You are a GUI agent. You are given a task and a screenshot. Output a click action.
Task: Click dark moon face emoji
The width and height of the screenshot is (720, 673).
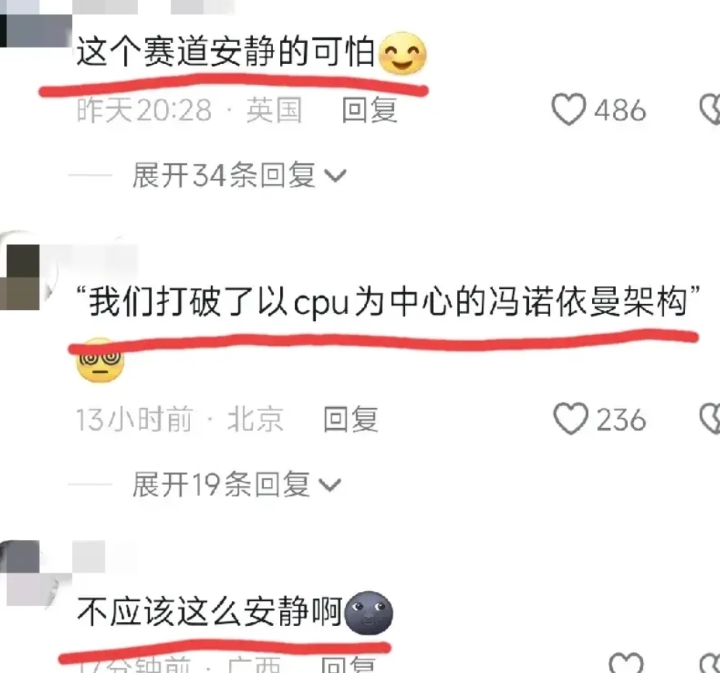coord(369,613)
